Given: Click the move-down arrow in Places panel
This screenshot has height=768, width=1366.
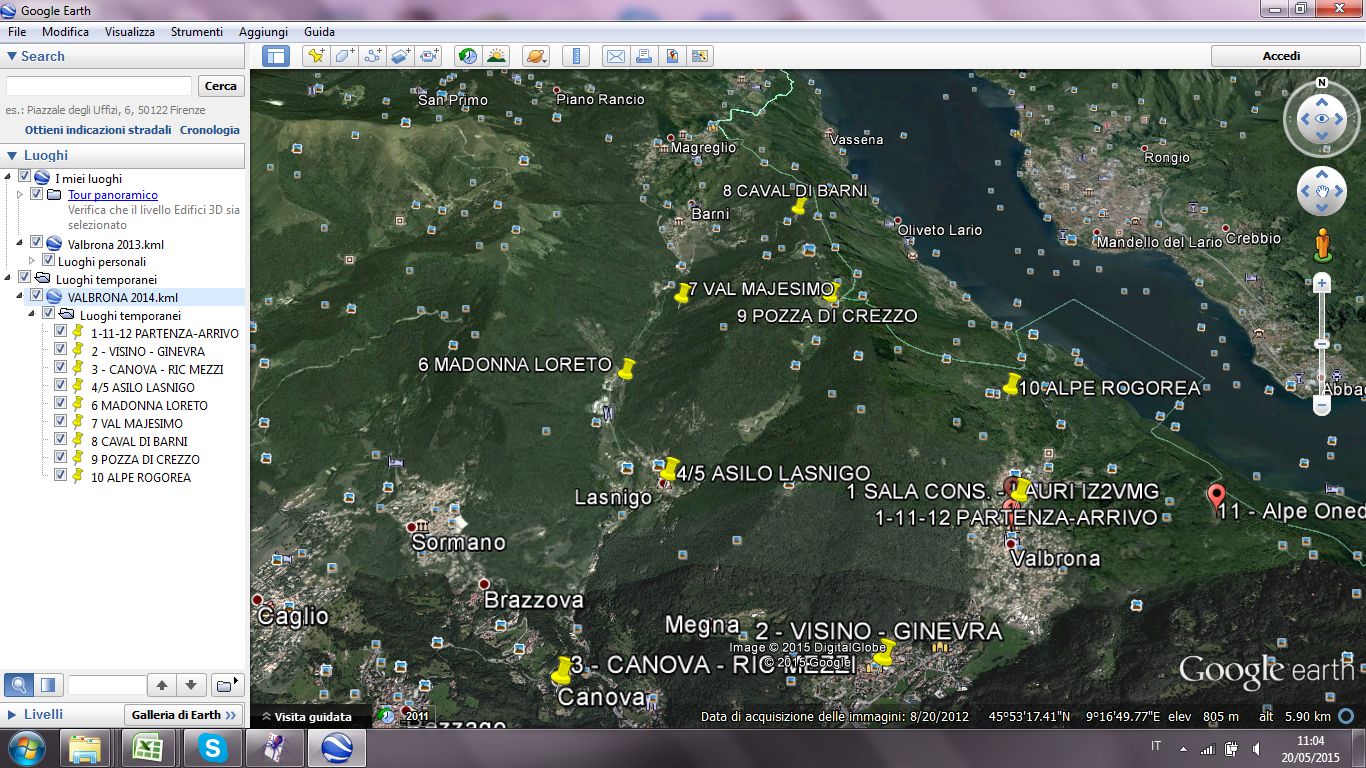Looking at the screenshot, I should click(192, 685).
